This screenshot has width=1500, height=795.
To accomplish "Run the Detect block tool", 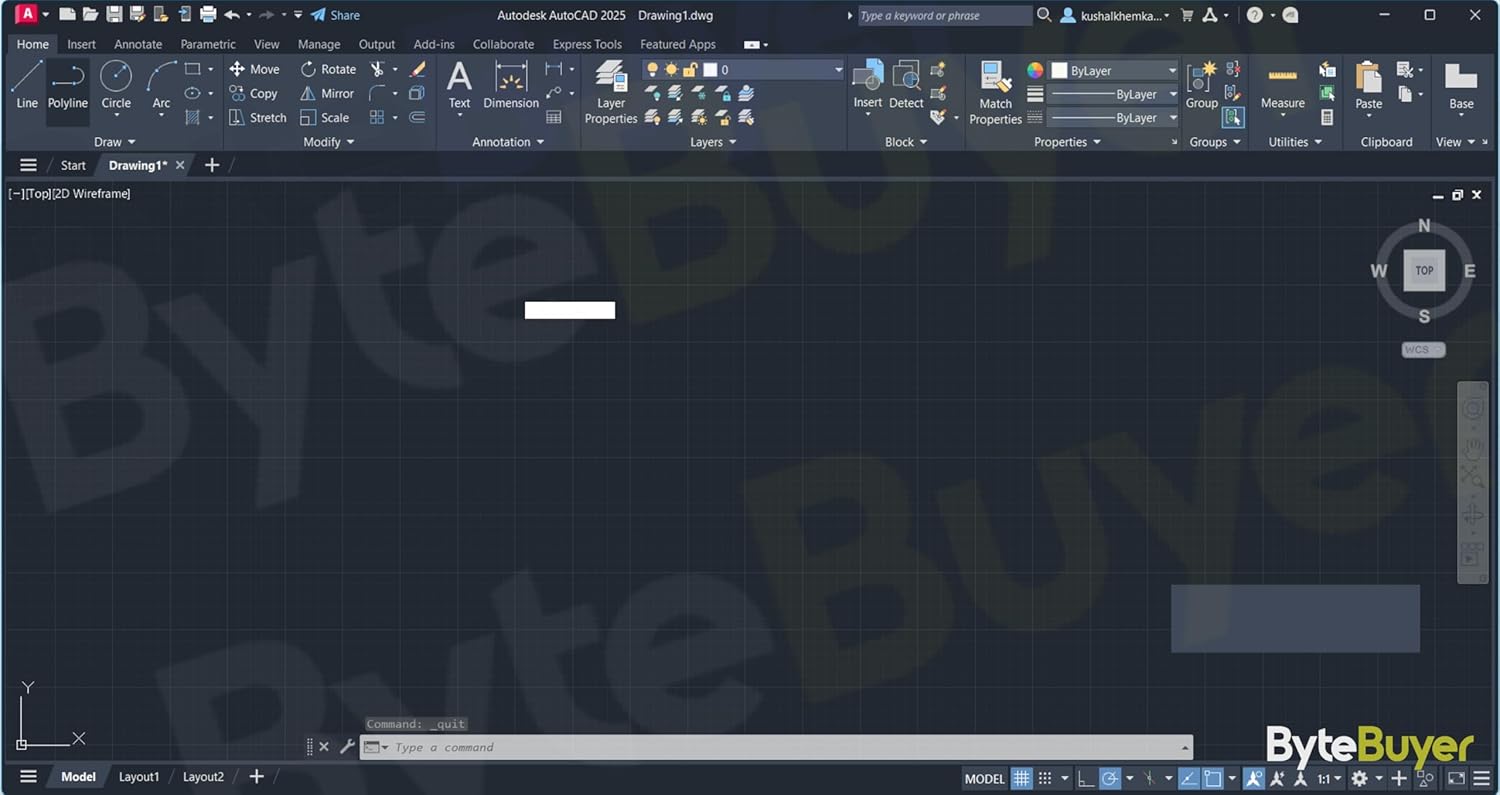I will [x=906, y=84].
